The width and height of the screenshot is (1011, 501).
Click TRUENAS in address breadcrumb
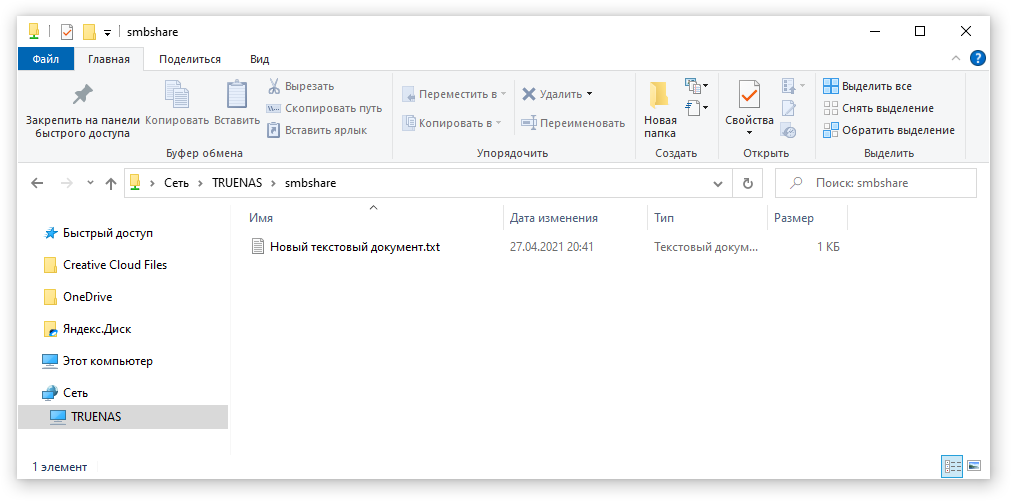237,183
